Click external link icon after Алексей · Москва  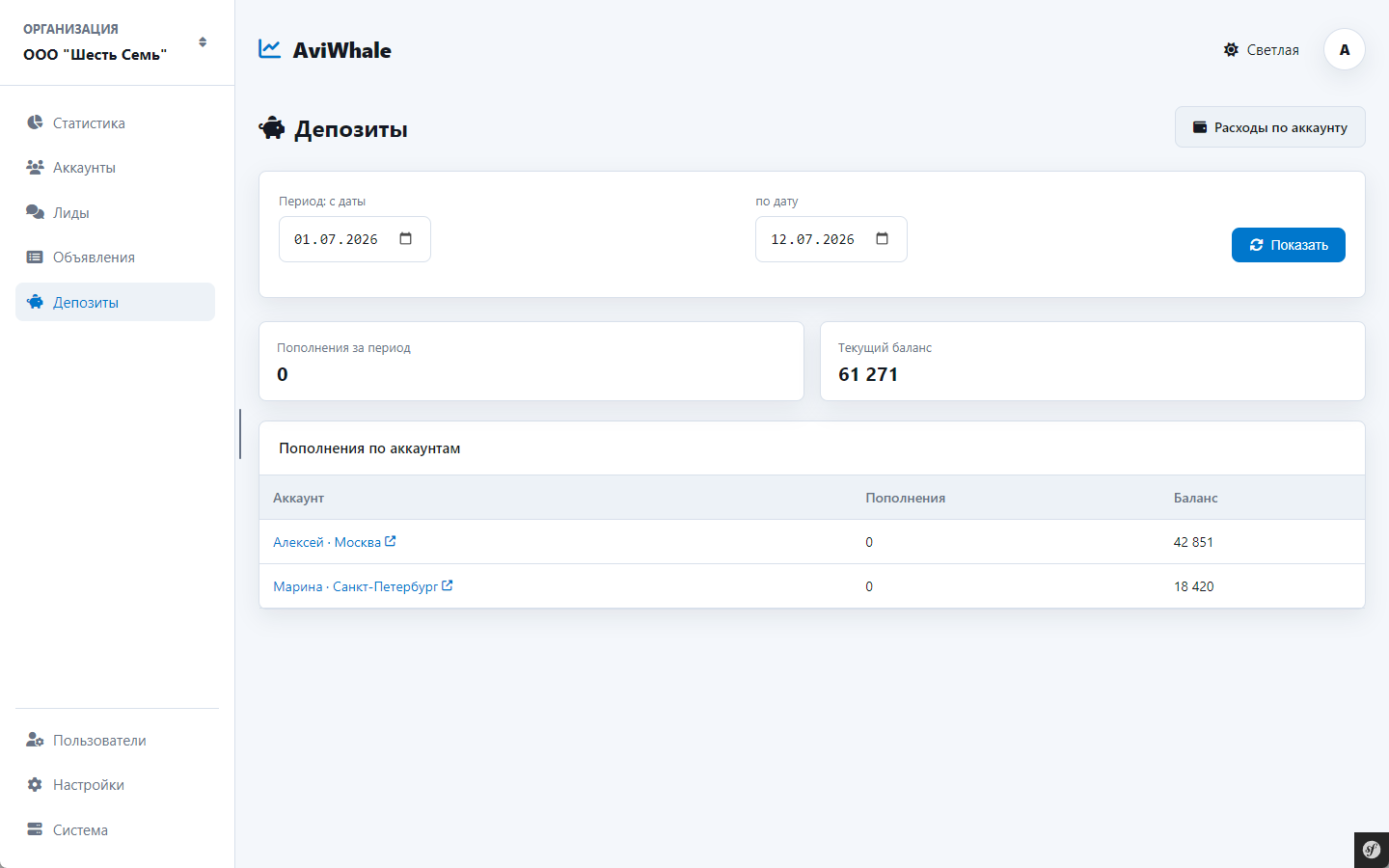pyautogui.click(x=391, y=541)
